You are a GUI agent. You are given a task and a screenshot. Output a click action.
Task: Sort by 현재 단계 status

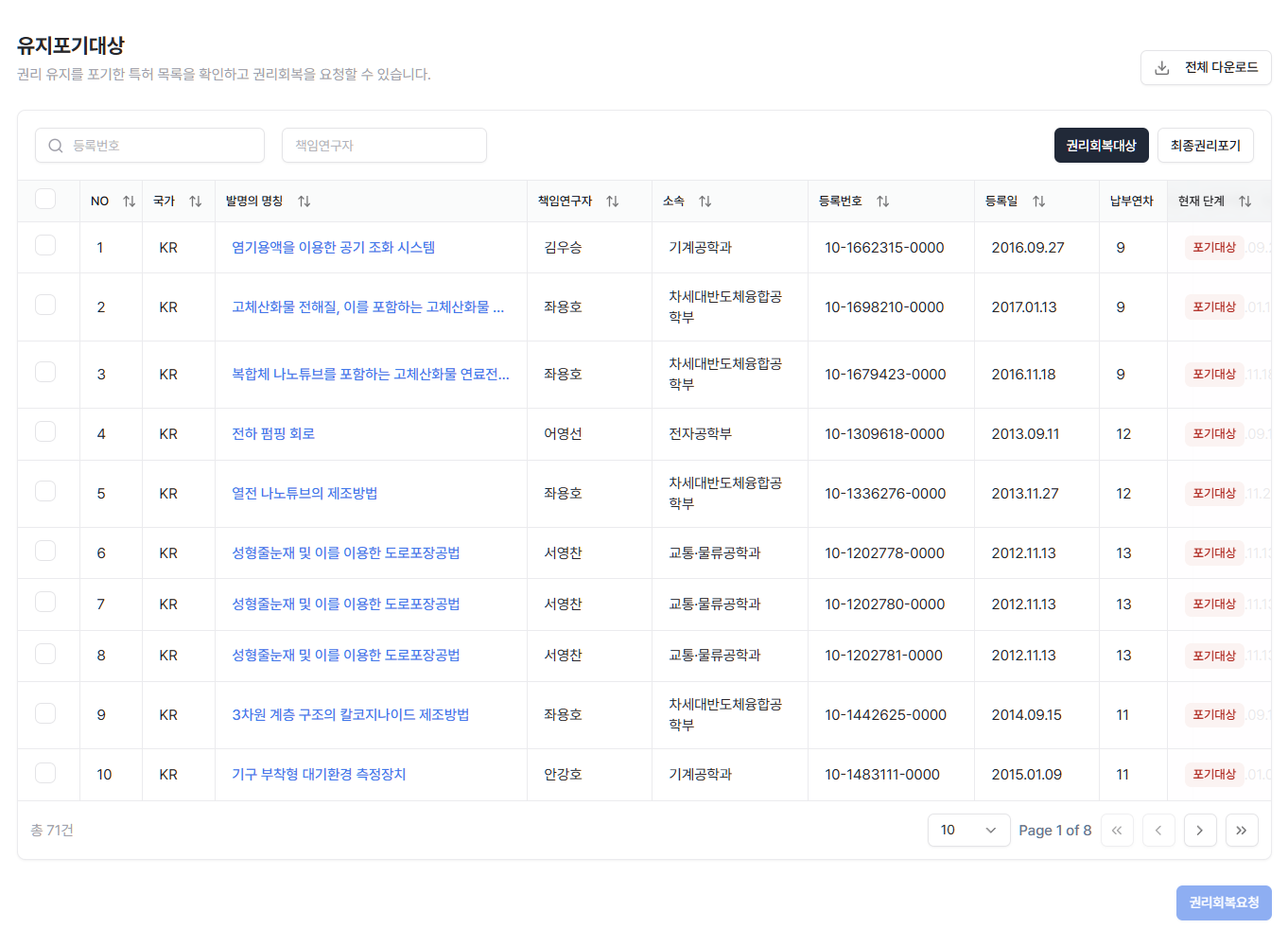point(1245,201)
